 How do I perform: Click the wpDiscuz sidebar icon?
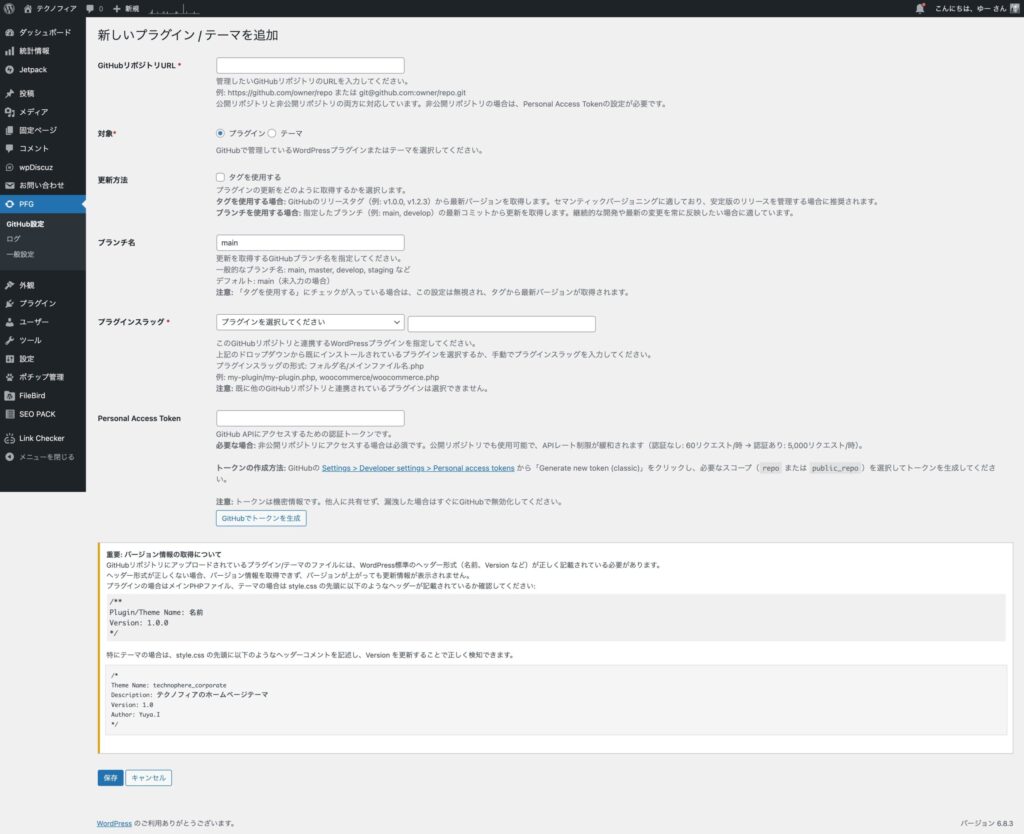click(9, 167)
